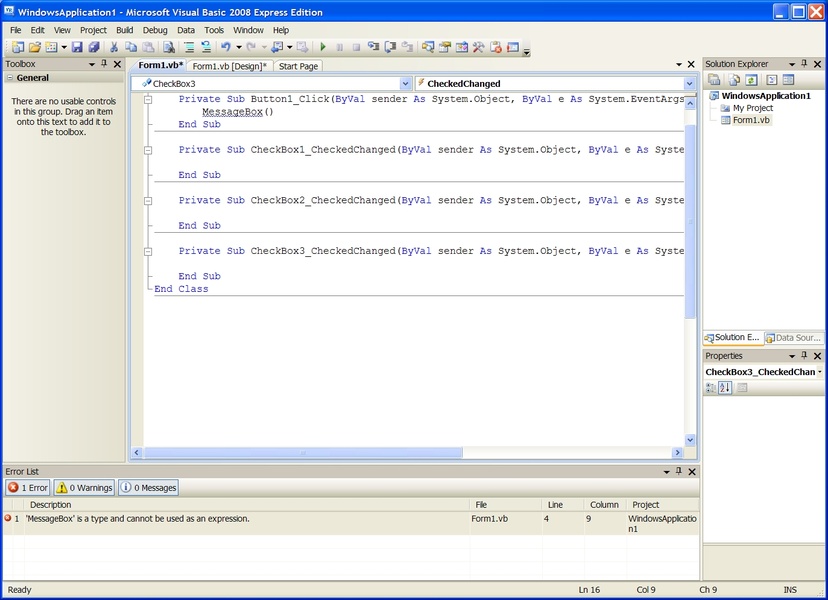Click the Undo arrow icon

(226, 47)
